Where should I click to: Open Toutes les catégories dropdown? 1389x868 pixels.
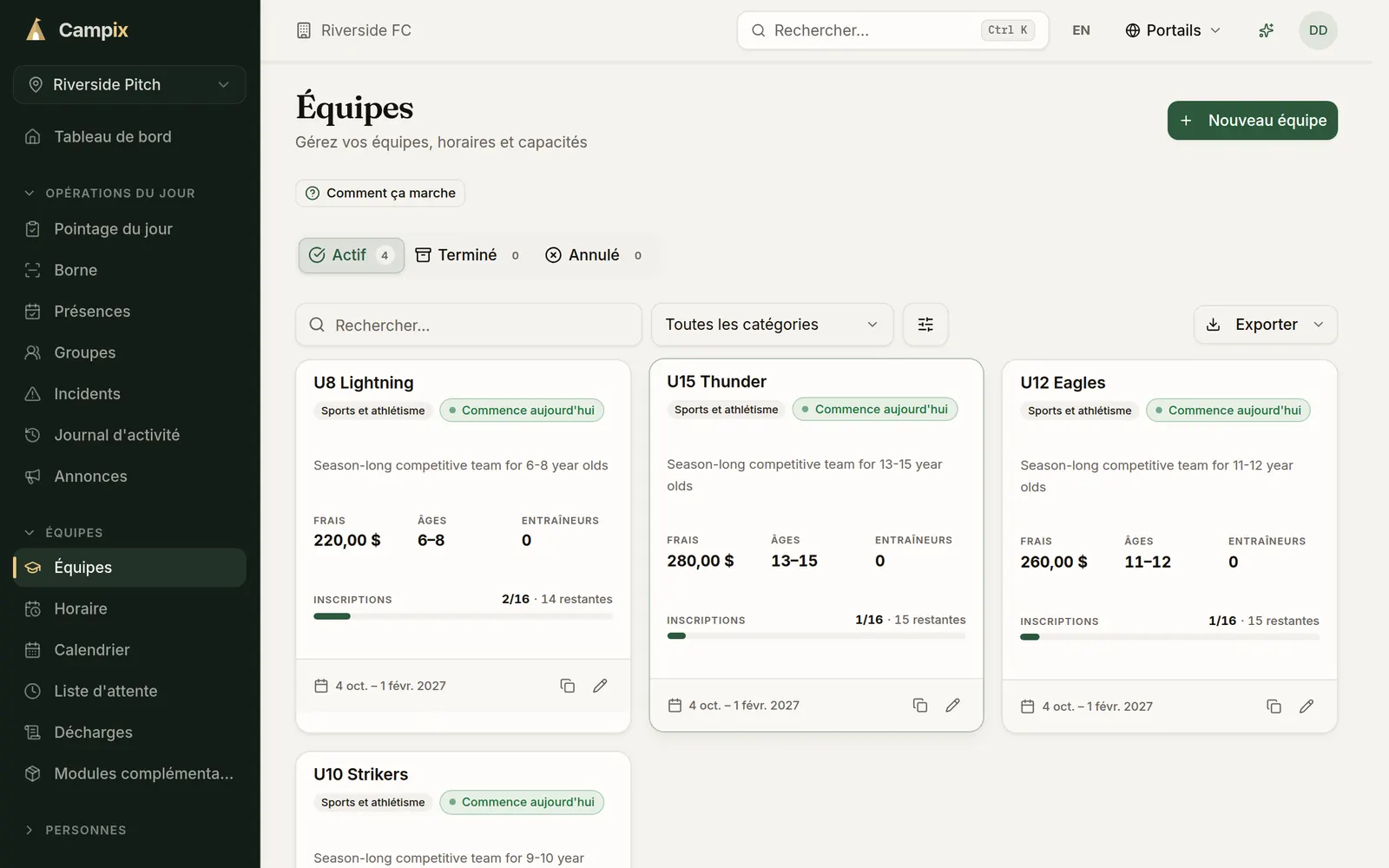tap(773, 325)
